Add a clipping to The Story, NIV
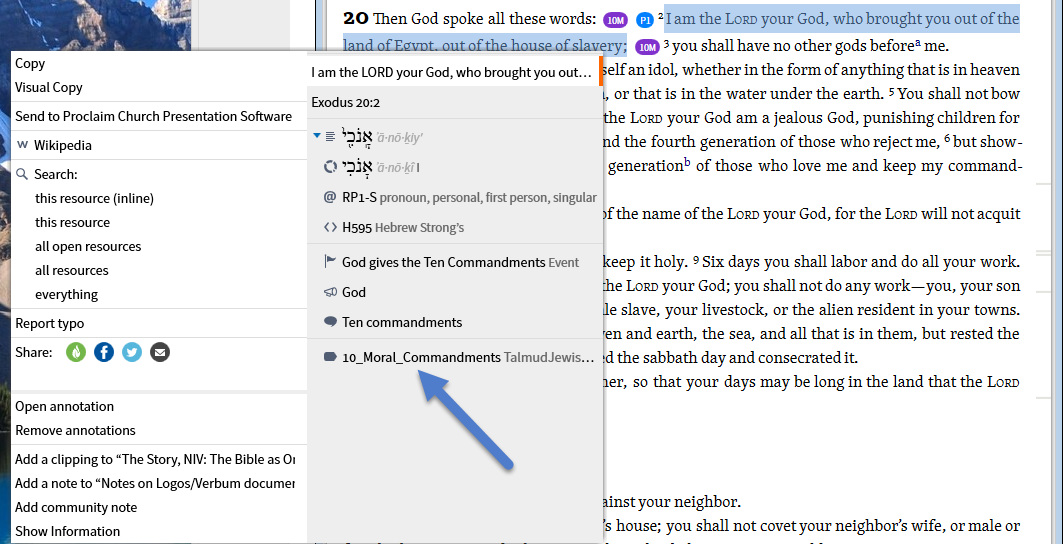1063x544 pixels. 155,459
